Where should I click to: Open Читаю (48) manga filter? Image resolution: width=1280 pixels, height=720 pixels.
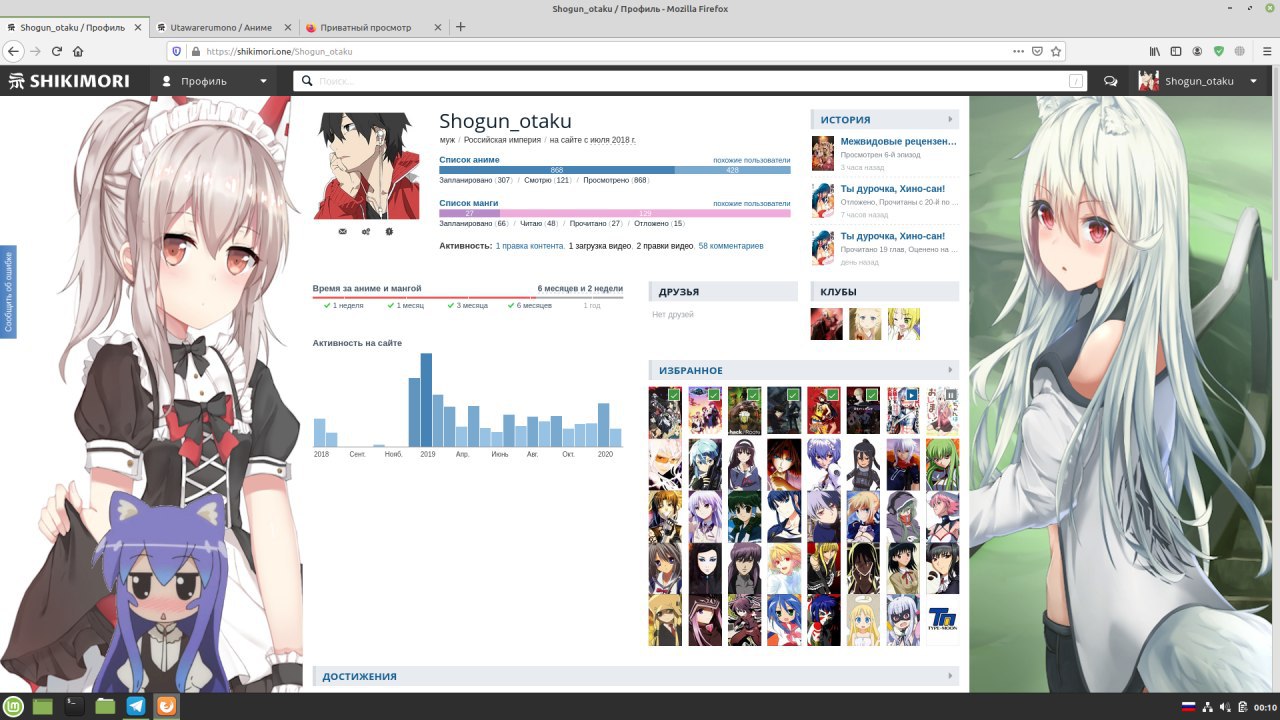[x=539, y=224]
